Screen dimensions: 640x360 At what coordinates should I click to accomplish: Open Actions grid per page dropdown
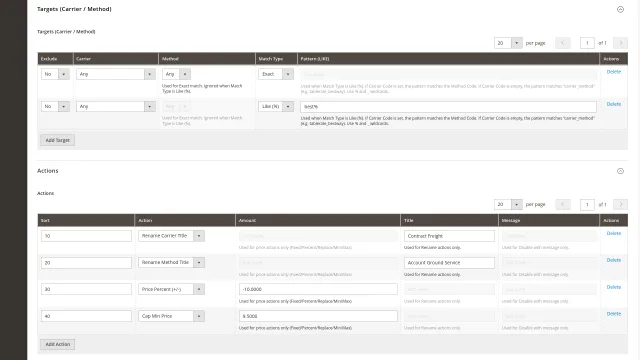coord(508,204)
